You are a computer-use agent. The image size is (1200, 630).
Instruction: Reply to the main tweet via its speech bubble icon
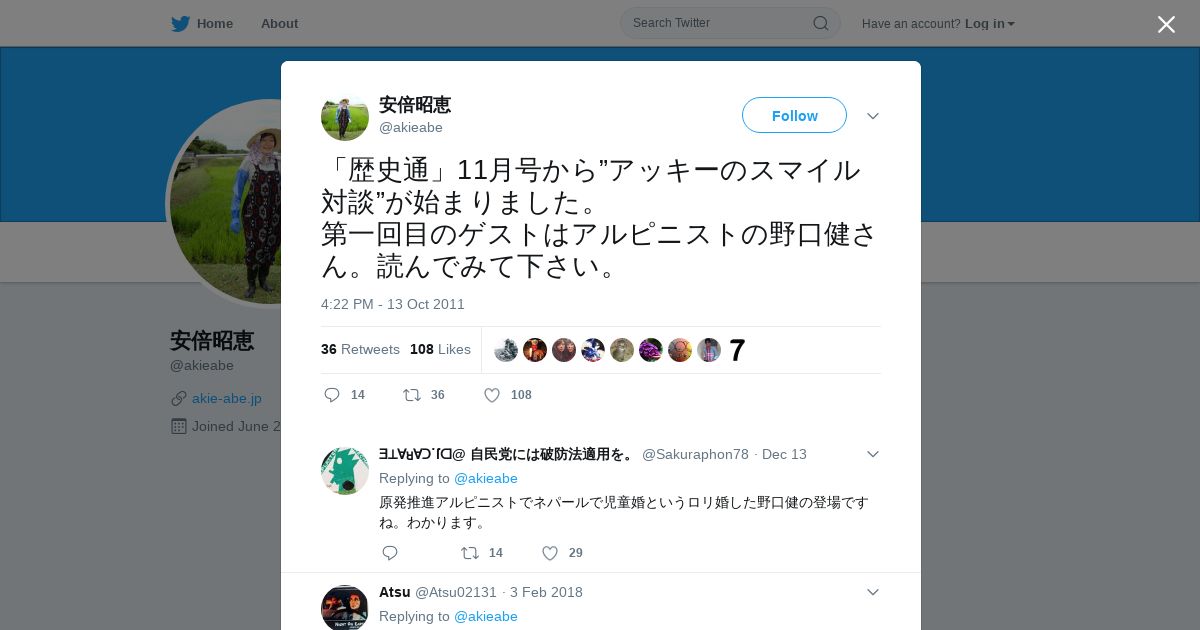(x=333, y=395)
